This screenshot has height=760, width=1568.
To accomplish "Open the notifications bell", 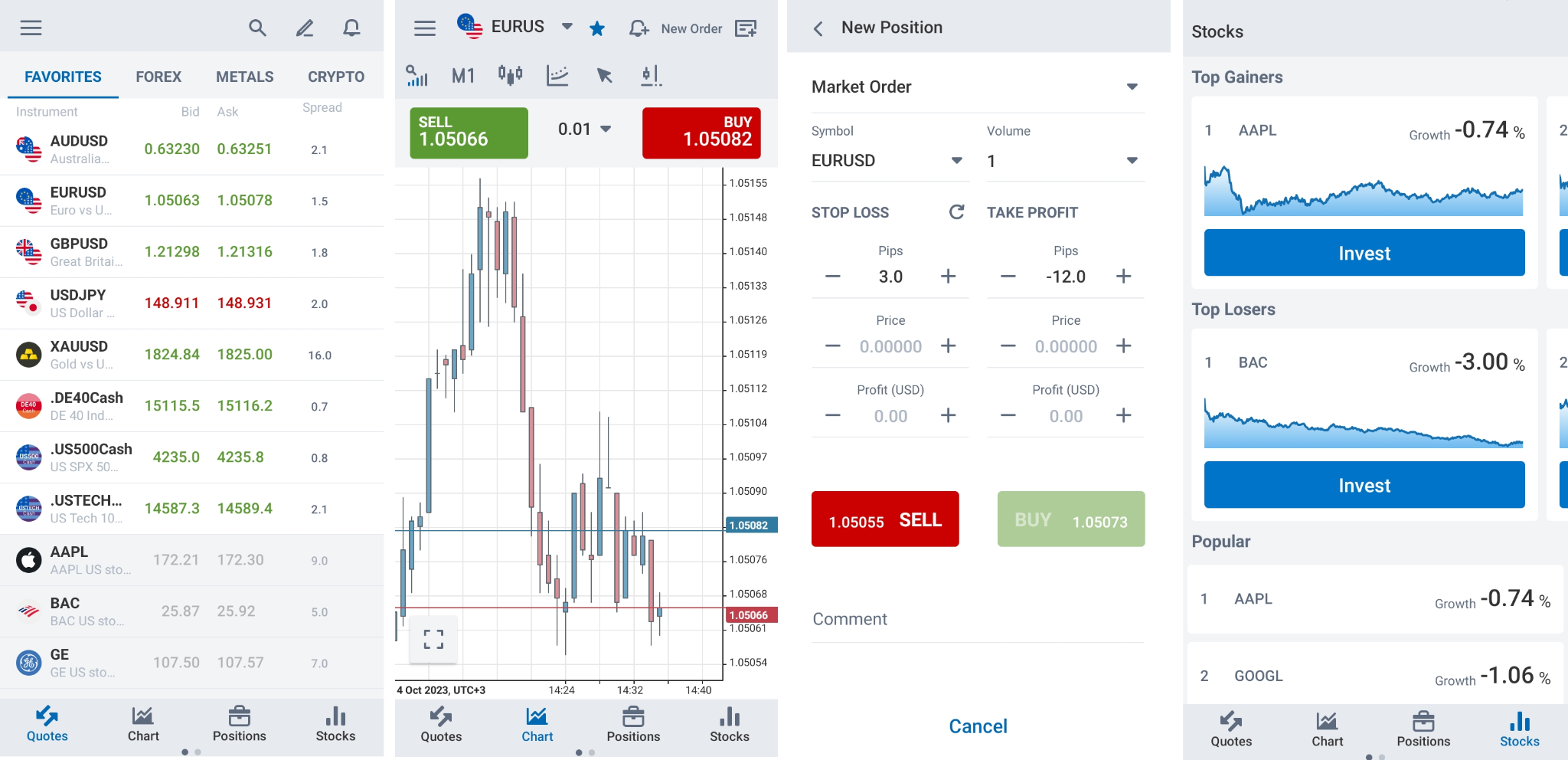I will click(351, 28).
